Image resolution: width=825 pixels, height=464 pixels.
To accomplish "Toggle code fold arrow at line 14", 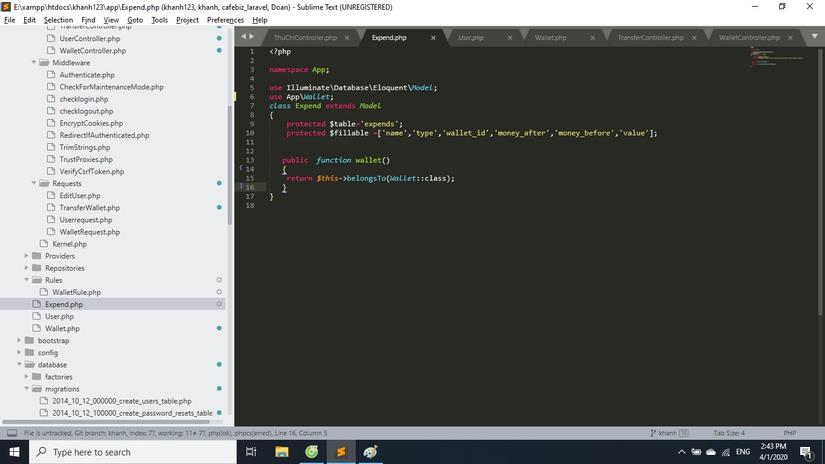I will pos(241,168).
